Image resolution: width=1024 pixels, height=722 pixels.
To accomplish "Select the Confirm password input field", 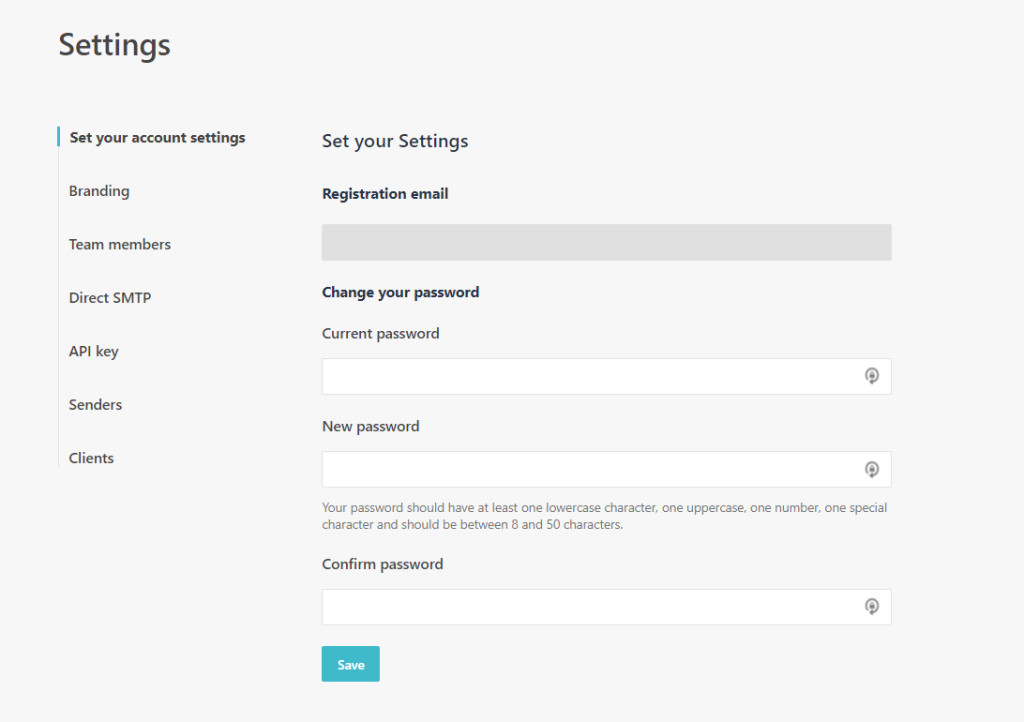I will (x=590, y=607).
